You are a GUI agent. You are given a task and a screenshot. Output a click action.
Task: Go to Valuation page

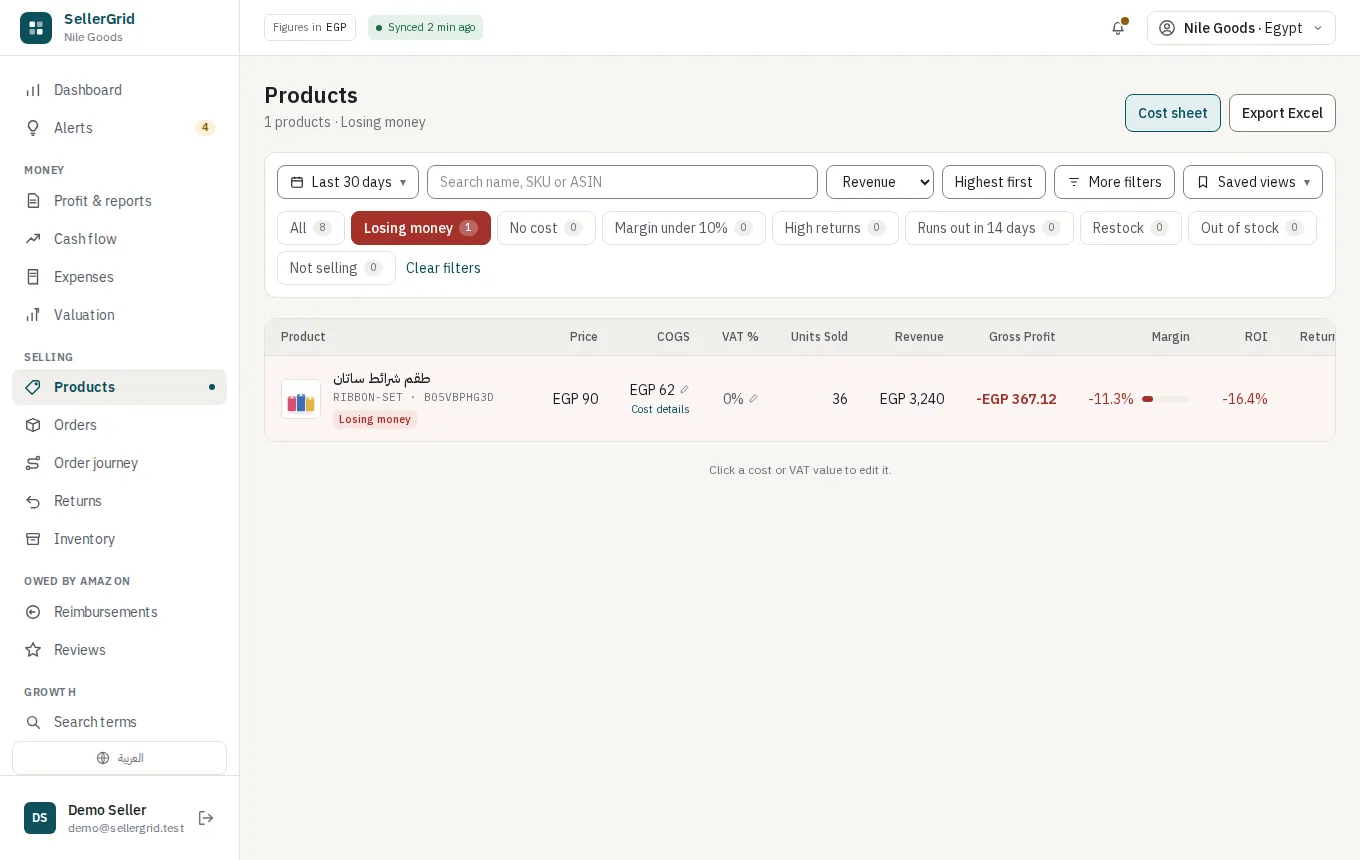120,315
